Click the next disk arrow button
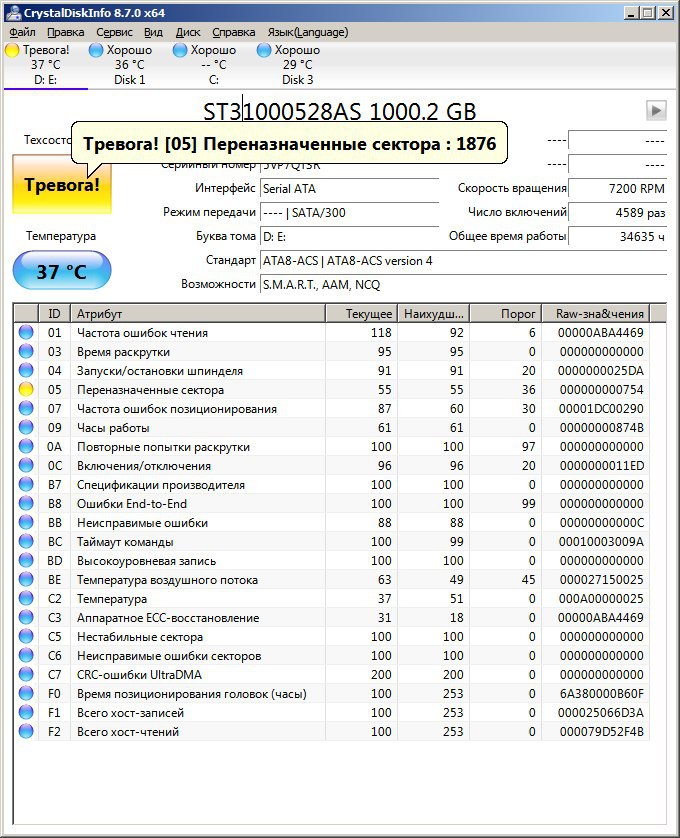The width and height of the screenshot is (680, 838). [x=656, y=111]
